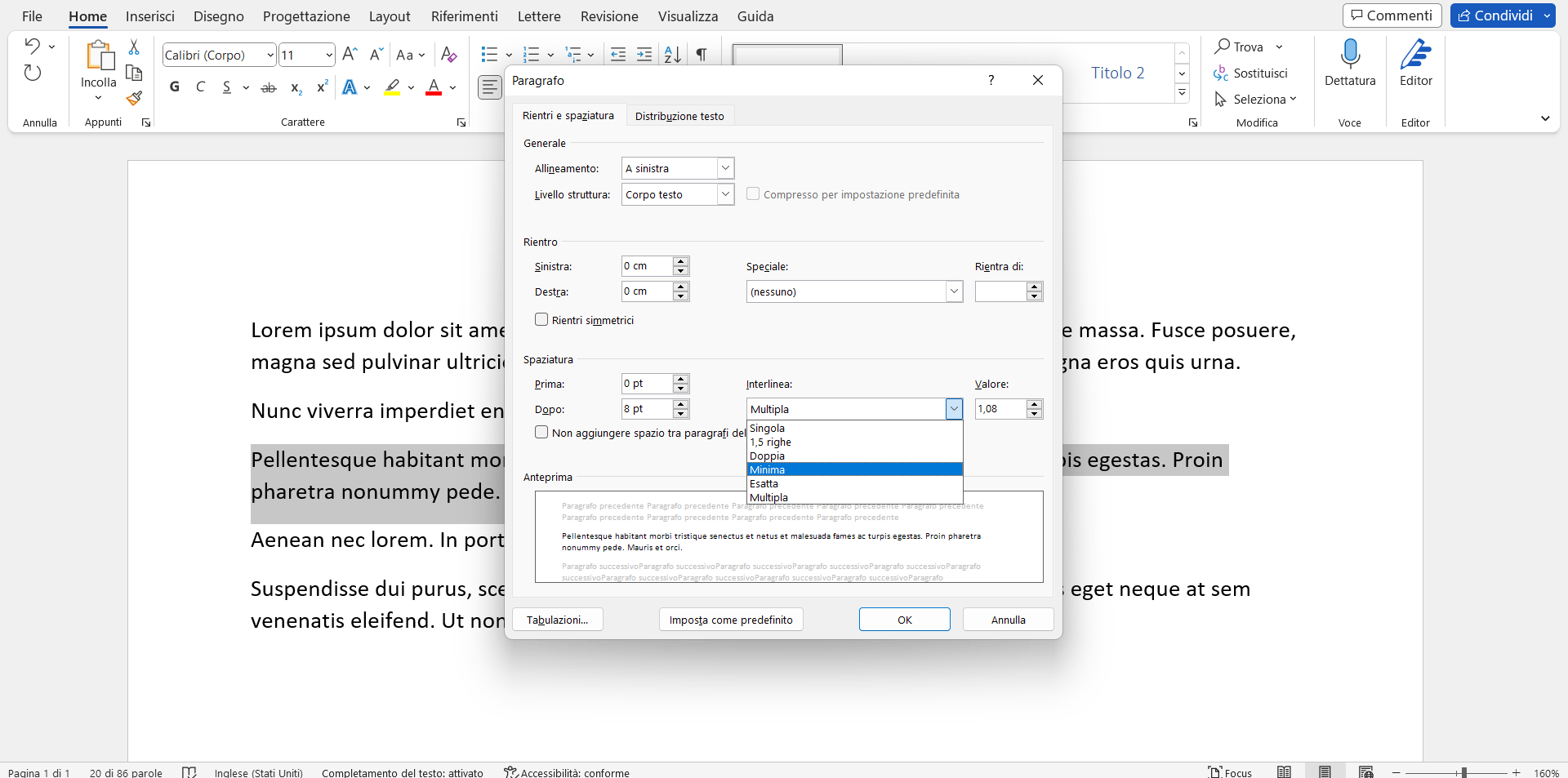Click the Dopo spacing input field

coord(647,409)
